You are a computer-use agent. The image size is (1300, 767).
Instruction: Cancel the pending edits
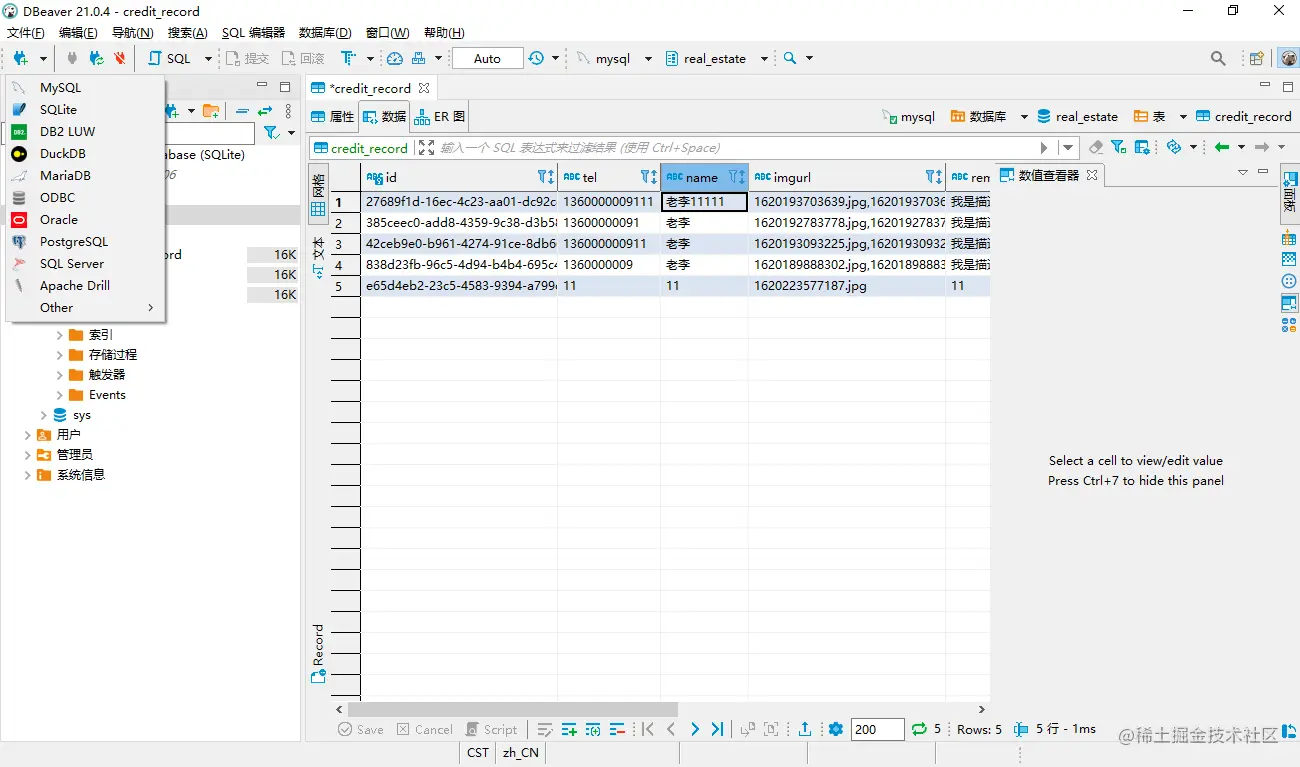pyautogui.click(x=424, y=729)
